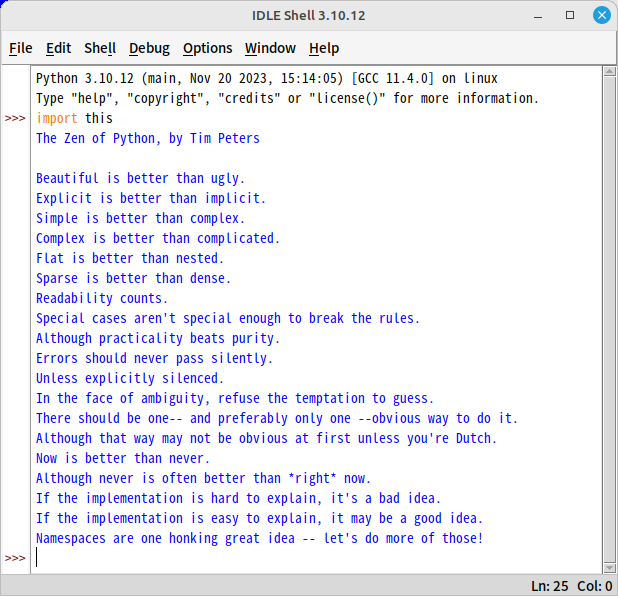618x596 pixels.
Task: Click the bottom '>>>' prompt marker
Action: click(x=15, y=558)
